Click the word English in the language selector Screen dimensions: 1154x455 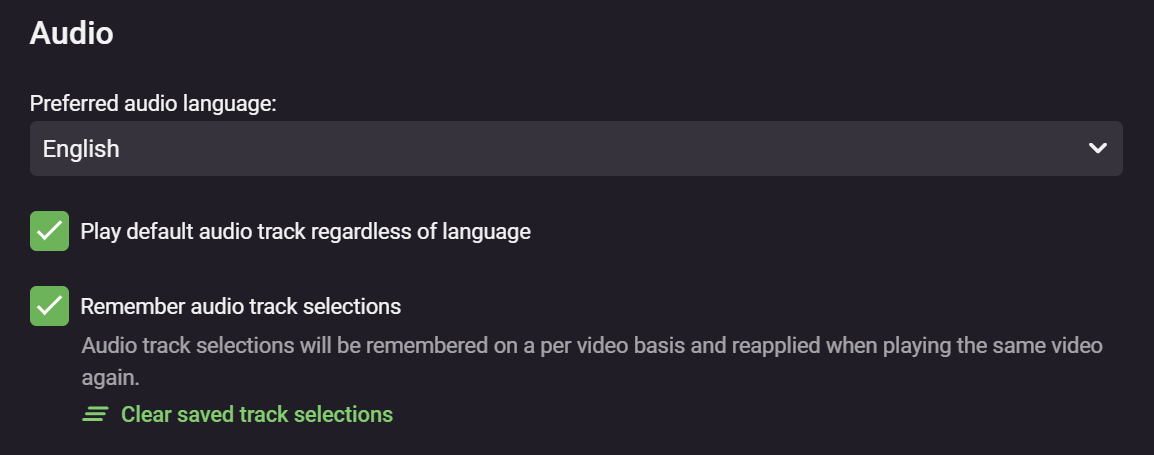click(x=81, y=149)
